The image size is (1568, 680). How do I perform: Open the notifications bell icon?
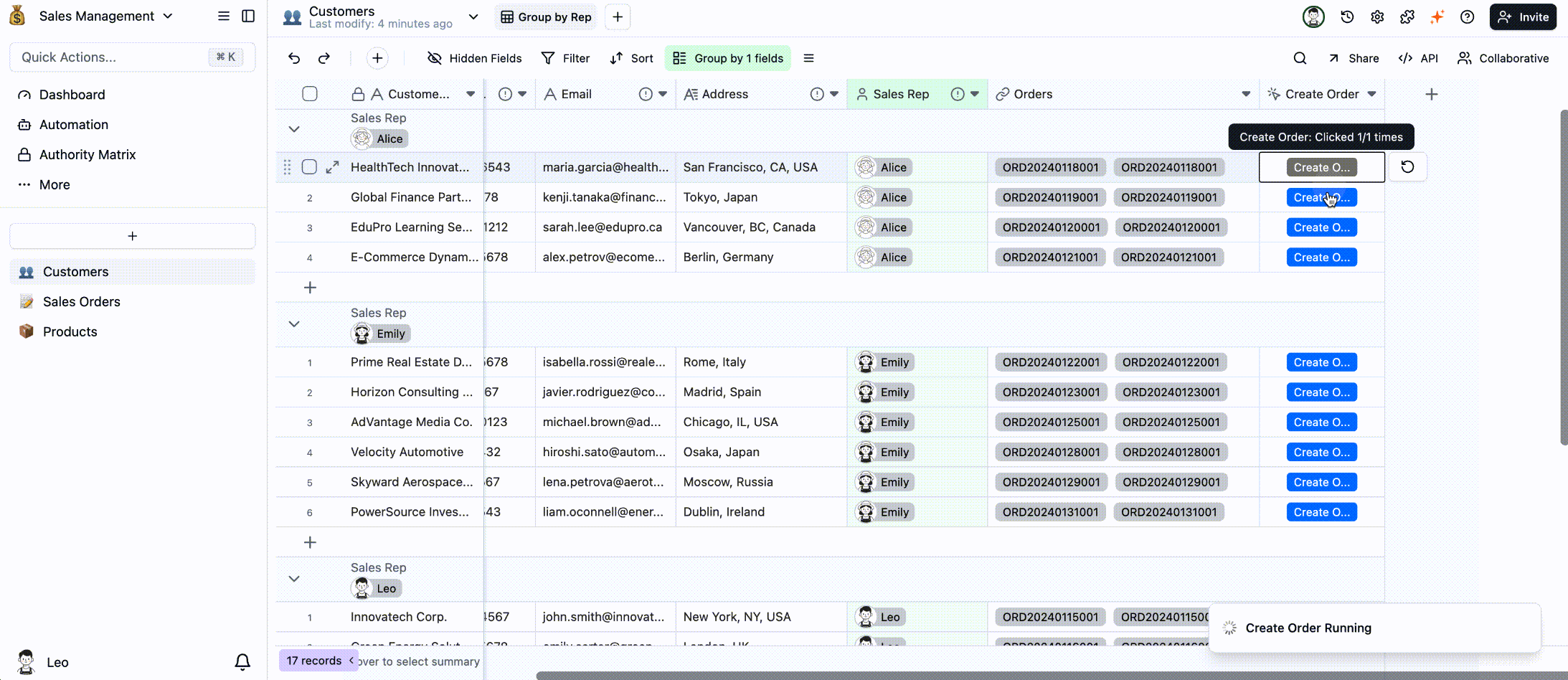point(242,661)
